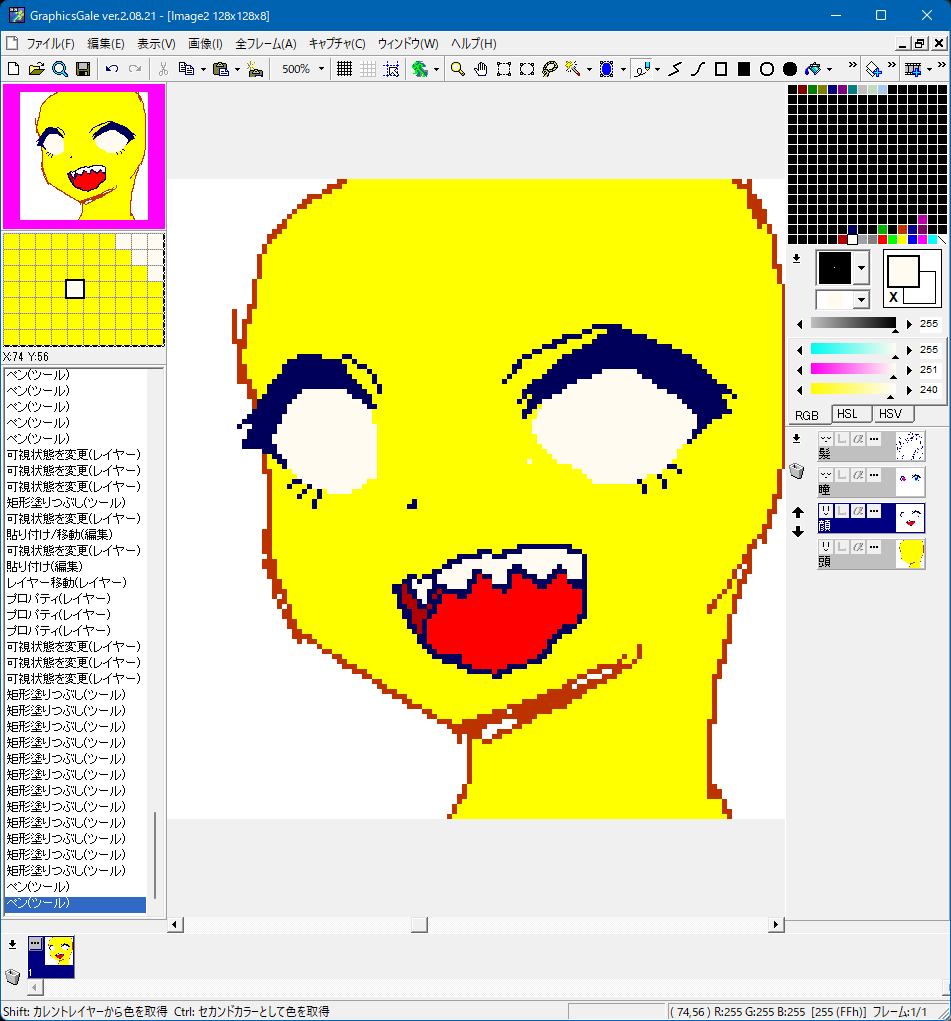Select the filled rectangle tool
This screenshot has width=951, height=1021.
click(744, 69)
